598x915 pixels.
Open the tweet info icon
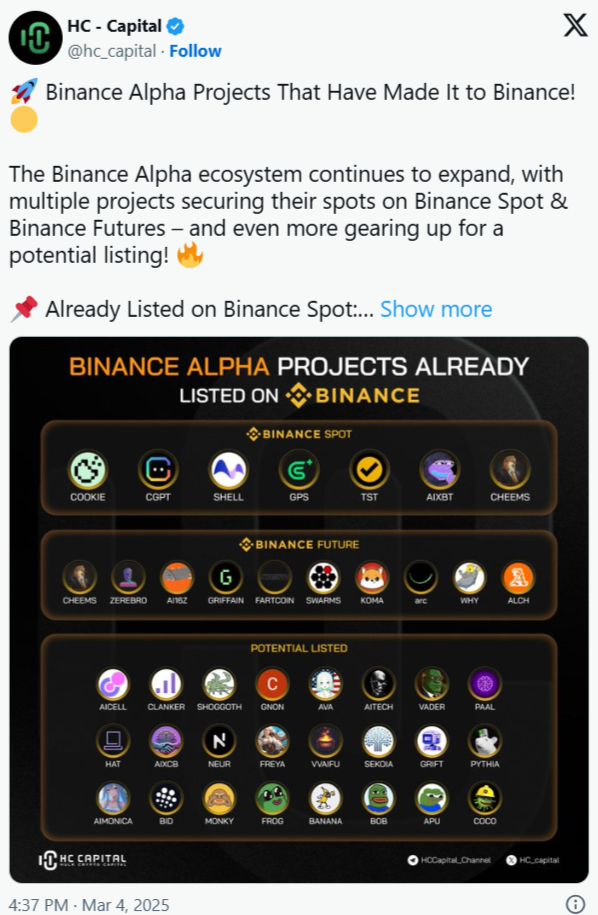pos(575,904)
